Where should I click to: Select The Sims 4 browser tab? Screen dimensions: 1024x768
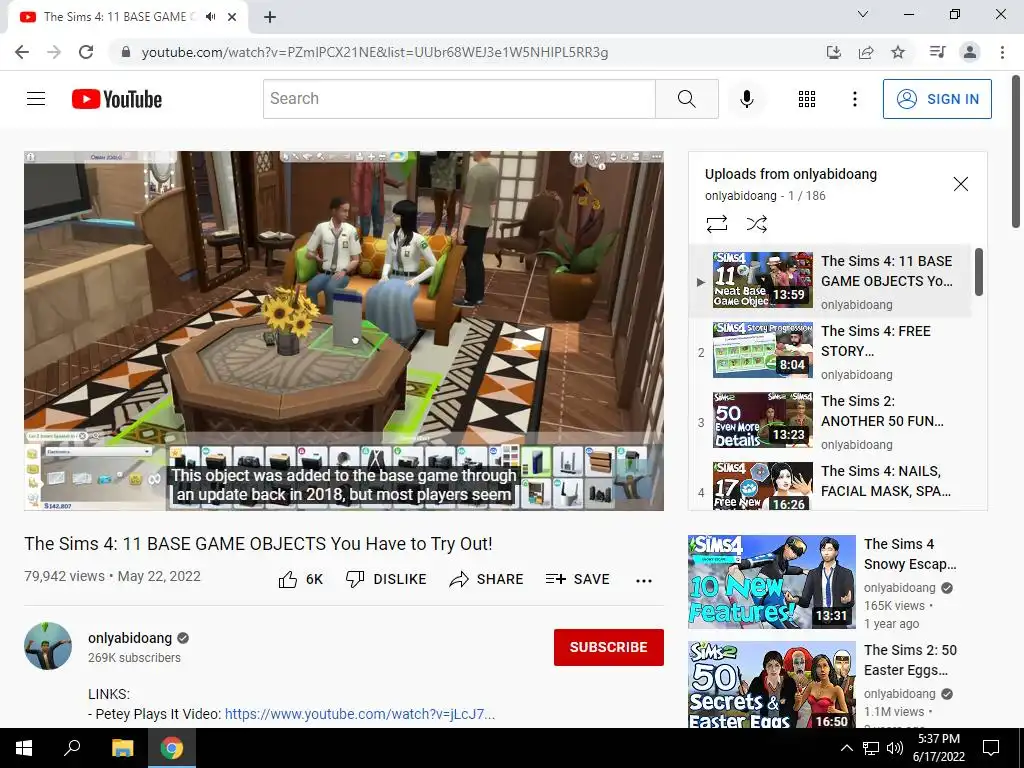128,17
